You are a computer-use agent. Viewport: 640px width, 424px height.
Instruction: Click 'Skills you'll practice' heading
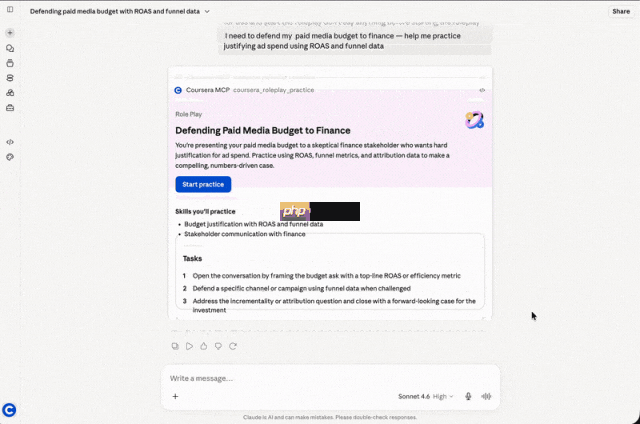click(205, 211)
